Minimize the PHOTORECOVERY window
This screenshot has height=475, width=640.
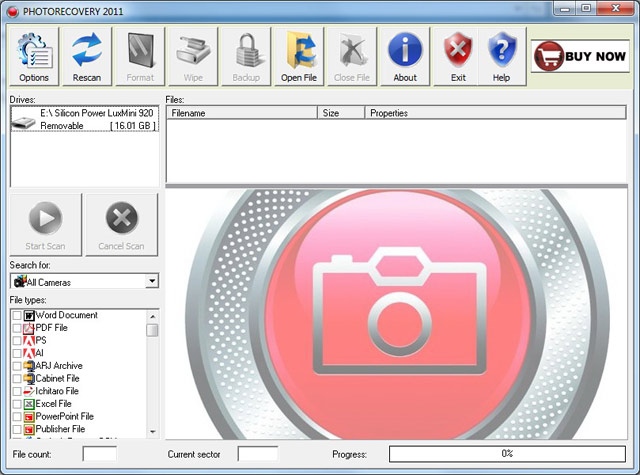click(564, 8)
